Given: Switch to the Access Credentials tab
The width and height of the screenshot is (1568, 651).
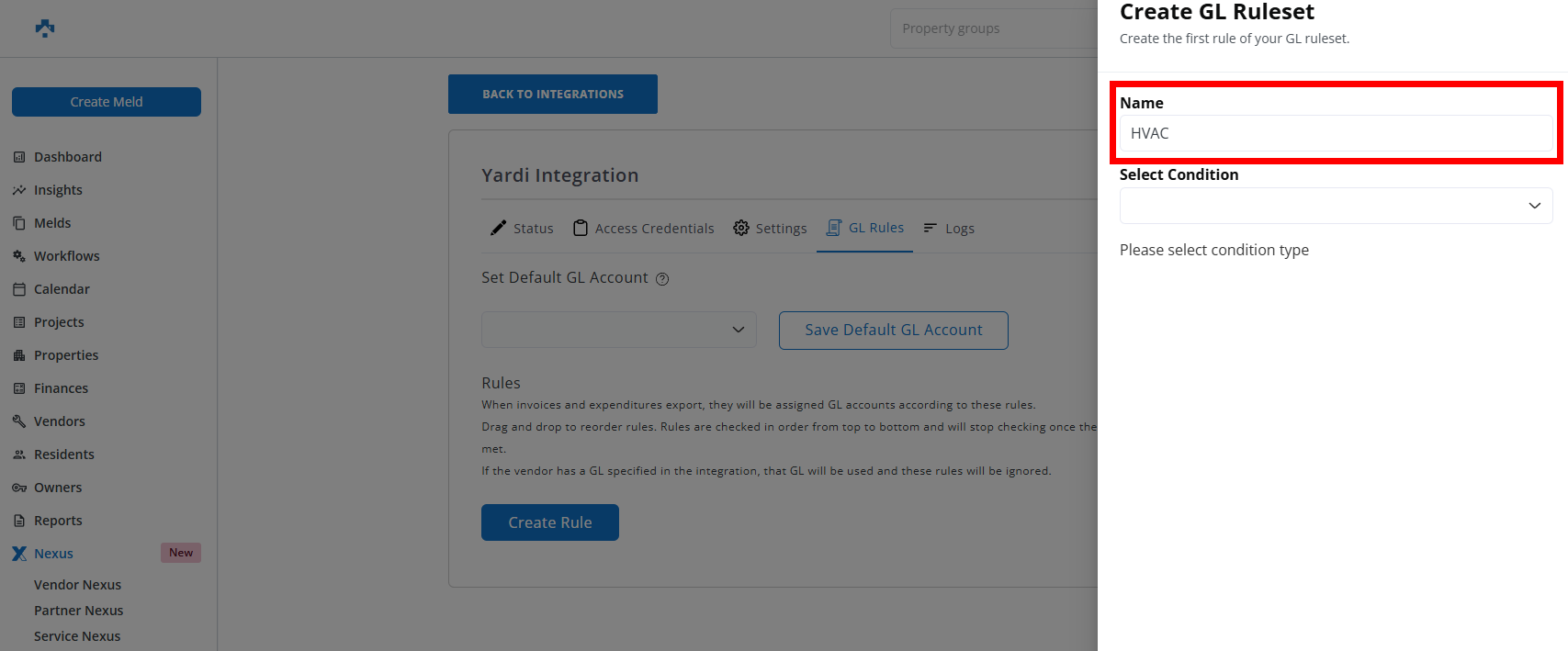Looking at the screenshot, I should coord(643,228).
